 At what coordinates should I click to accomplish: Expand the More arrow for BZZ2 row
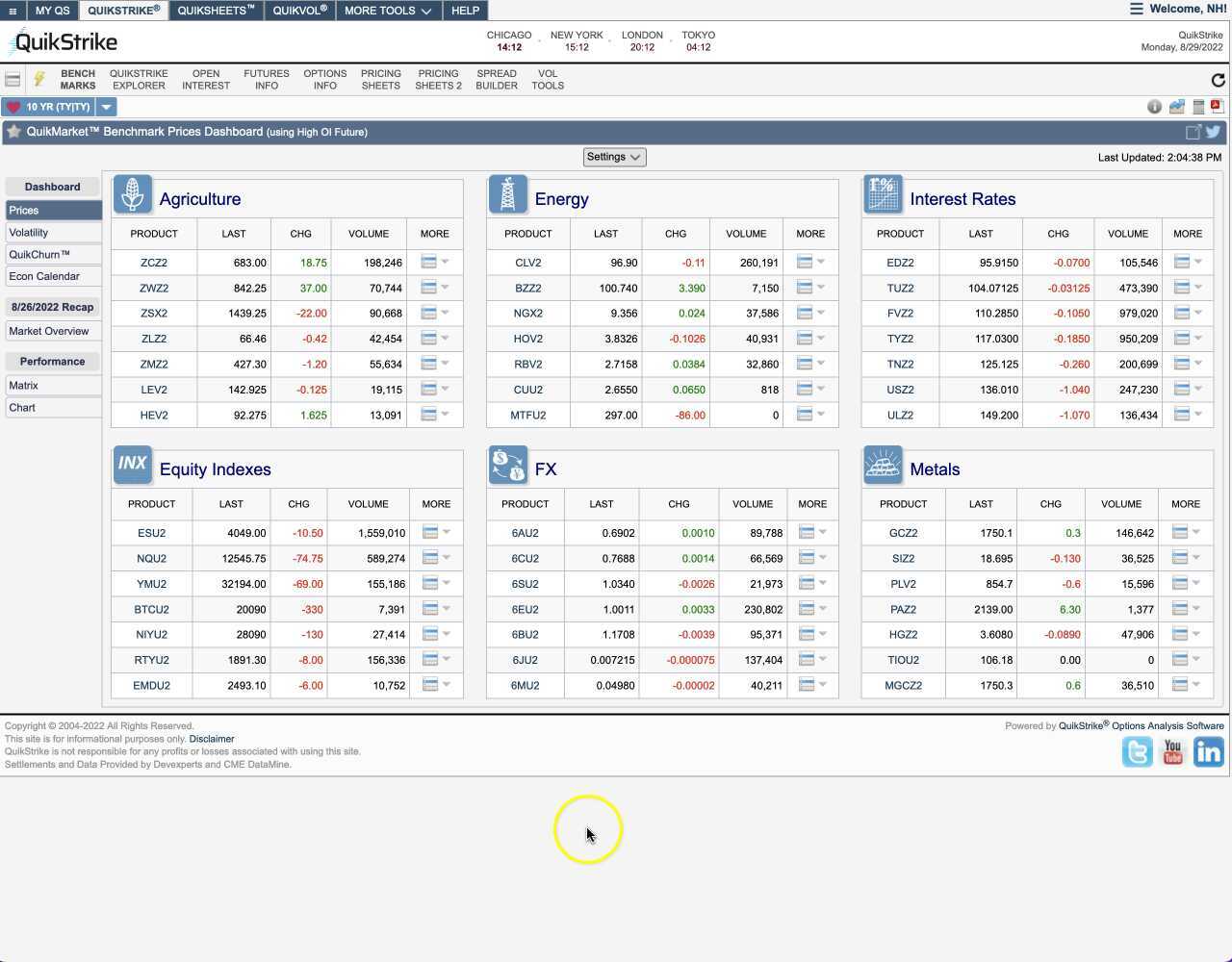(x=820, y=287)
